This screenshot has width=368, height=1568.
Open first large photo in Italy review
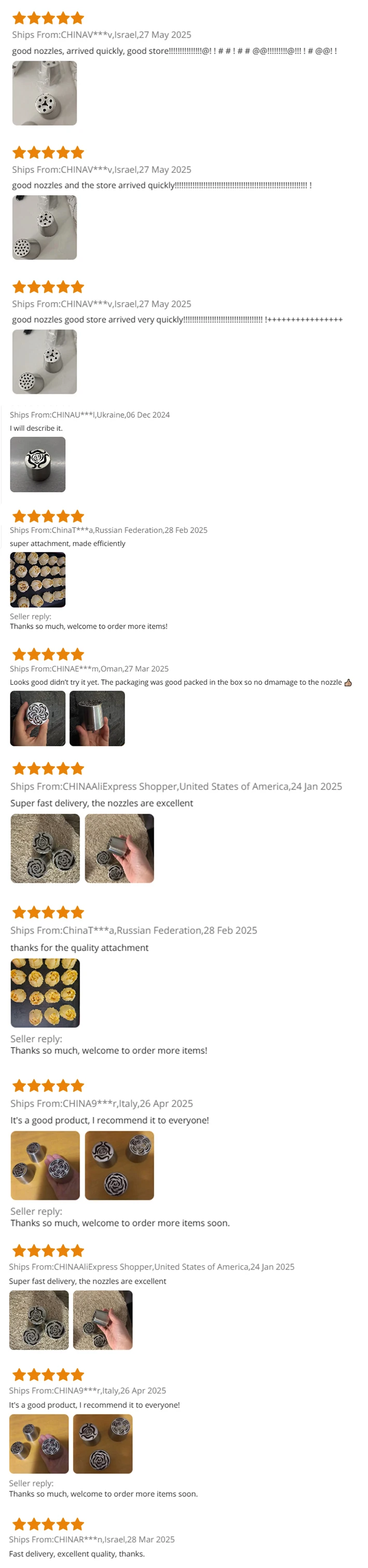[x=45, y=1166]
